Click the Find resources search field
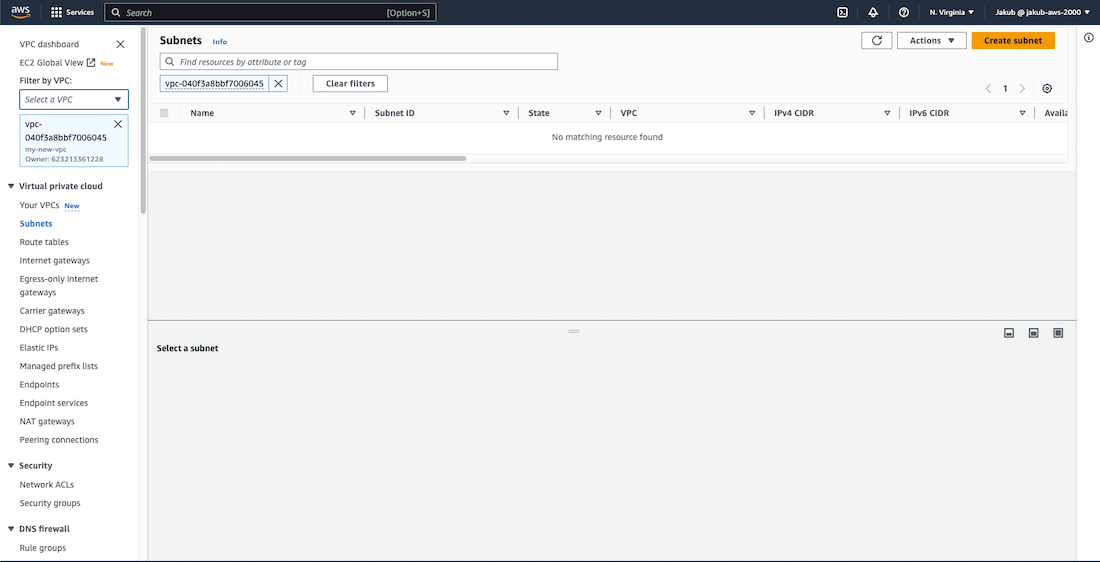 click(x=360, y=62)
